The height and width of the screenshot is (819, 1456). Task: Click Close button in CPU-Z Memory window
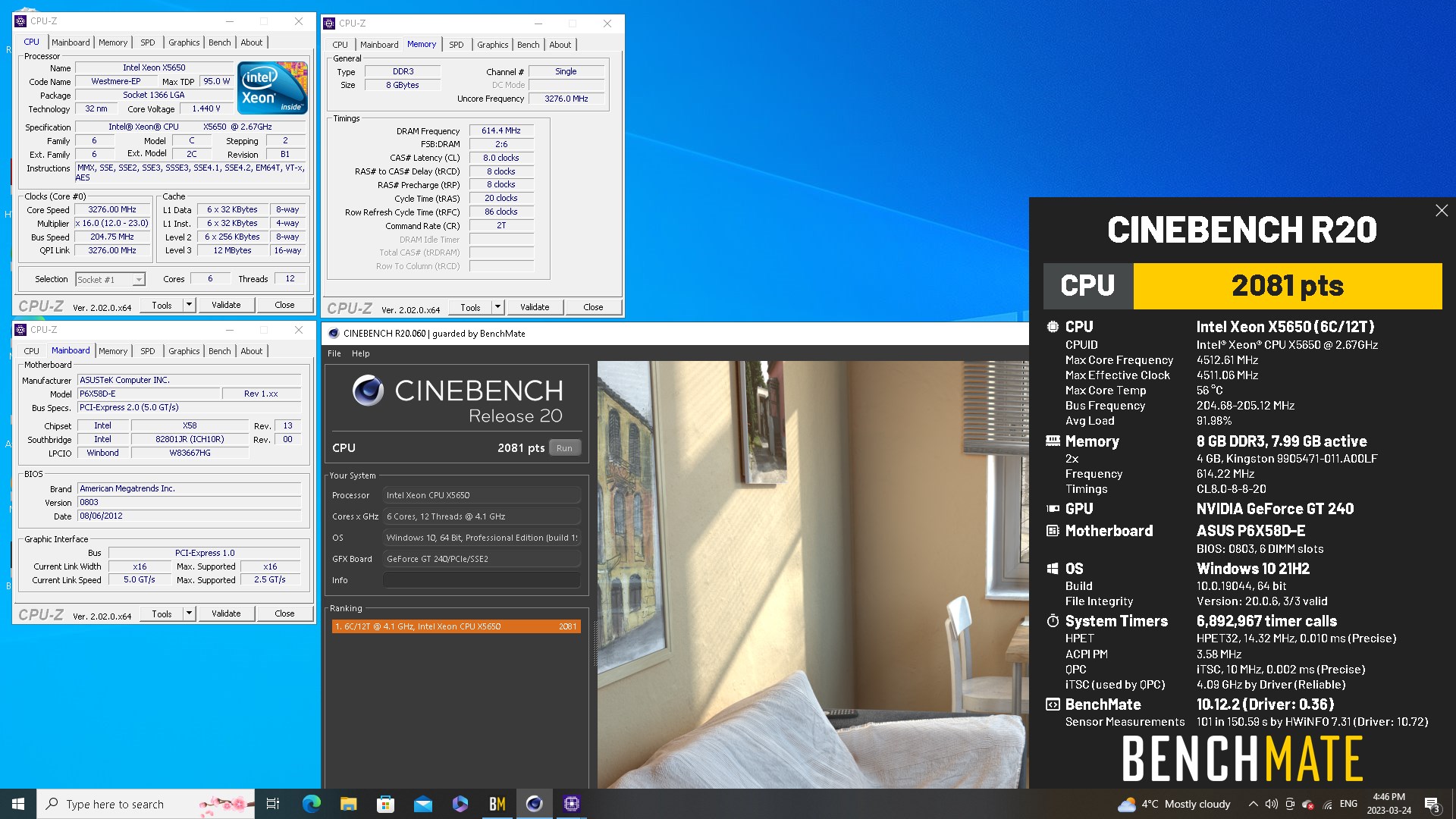coord(593,307)
